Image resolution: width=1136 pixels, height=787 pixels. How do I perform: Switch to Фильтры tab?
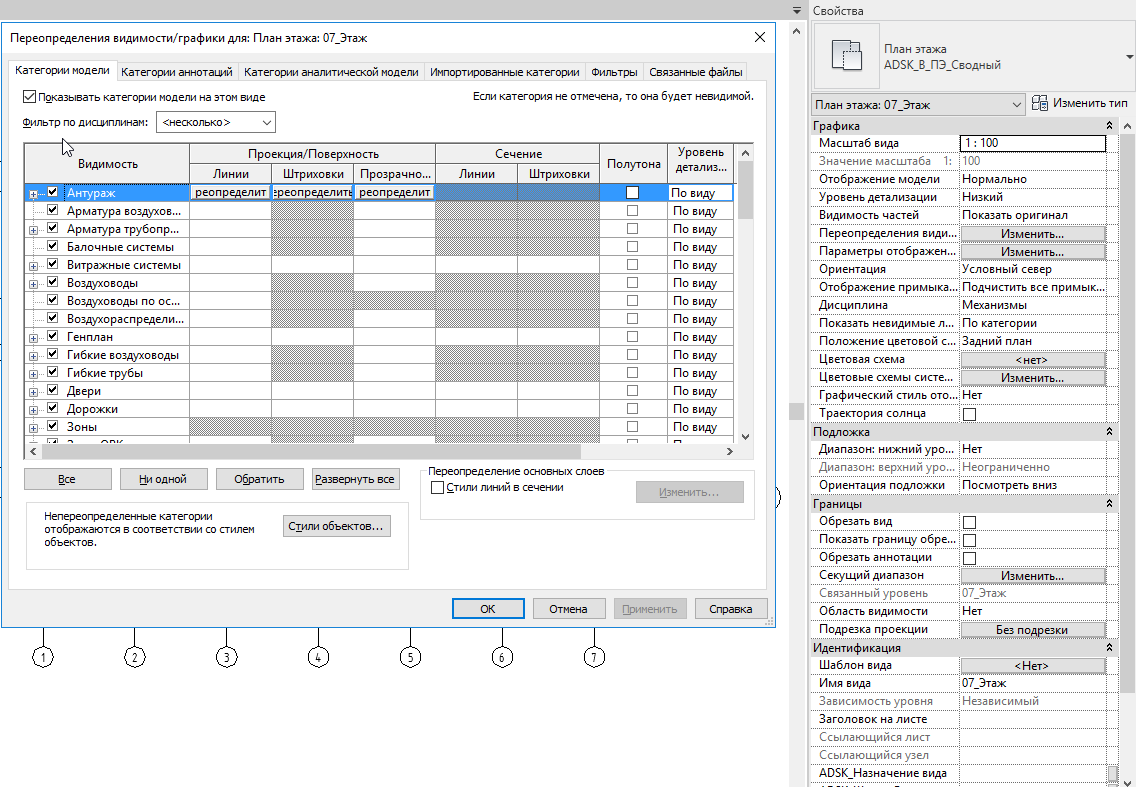(x=614, y=72)
